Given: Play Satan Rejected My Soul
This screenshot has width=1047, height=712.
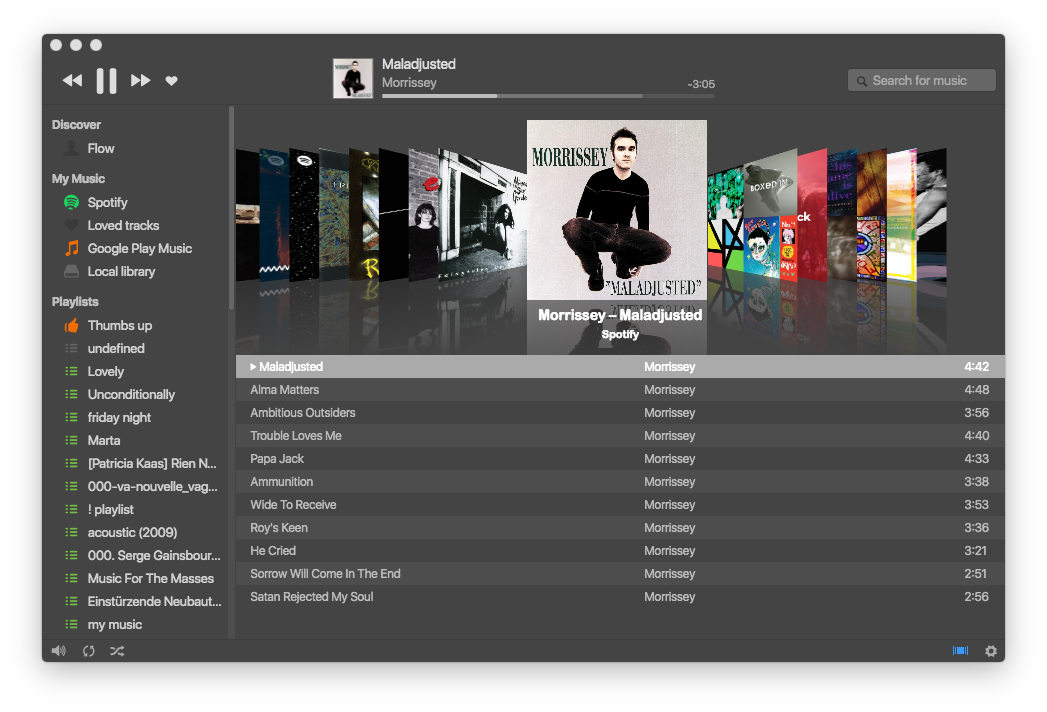Looking at the screenshot, I should [620, 597].
